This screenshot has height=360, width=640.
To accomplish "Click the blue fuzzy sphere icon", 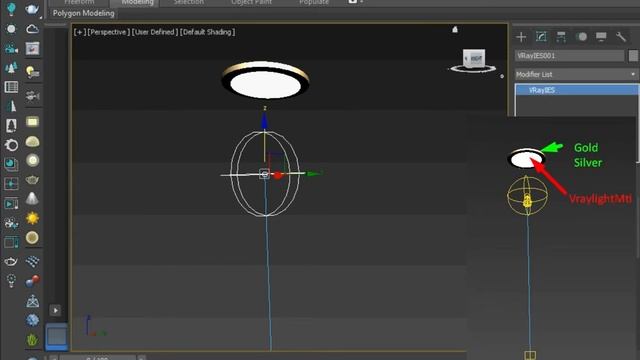I will (x=32, y=320).
